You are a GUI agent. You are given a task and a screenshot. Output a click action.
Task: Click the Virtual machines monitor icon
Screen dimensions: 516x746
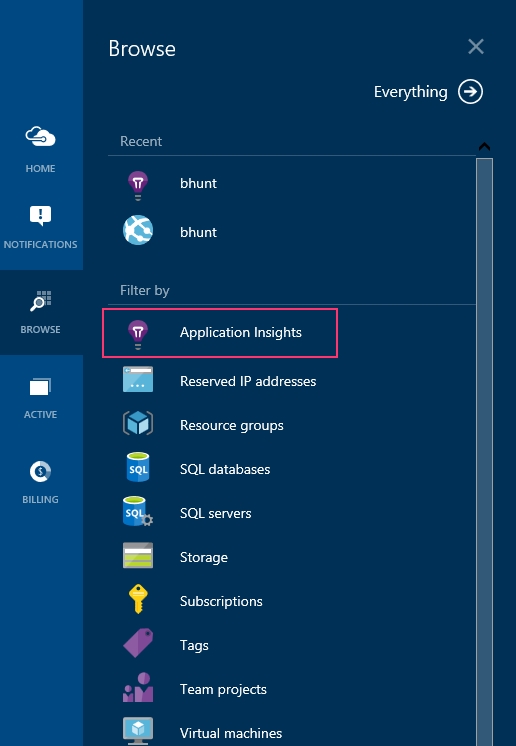pos(138,731)
